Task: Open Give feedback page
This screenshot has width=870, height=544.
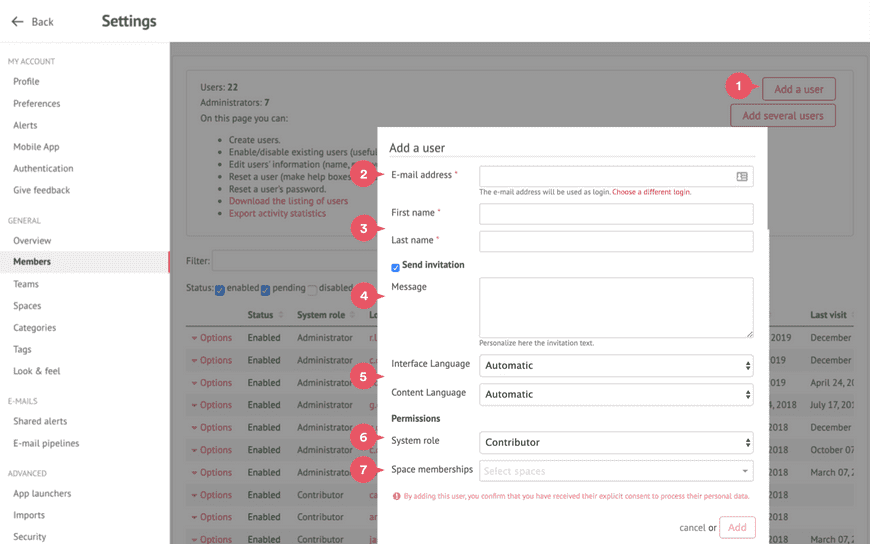Action: 42,190
